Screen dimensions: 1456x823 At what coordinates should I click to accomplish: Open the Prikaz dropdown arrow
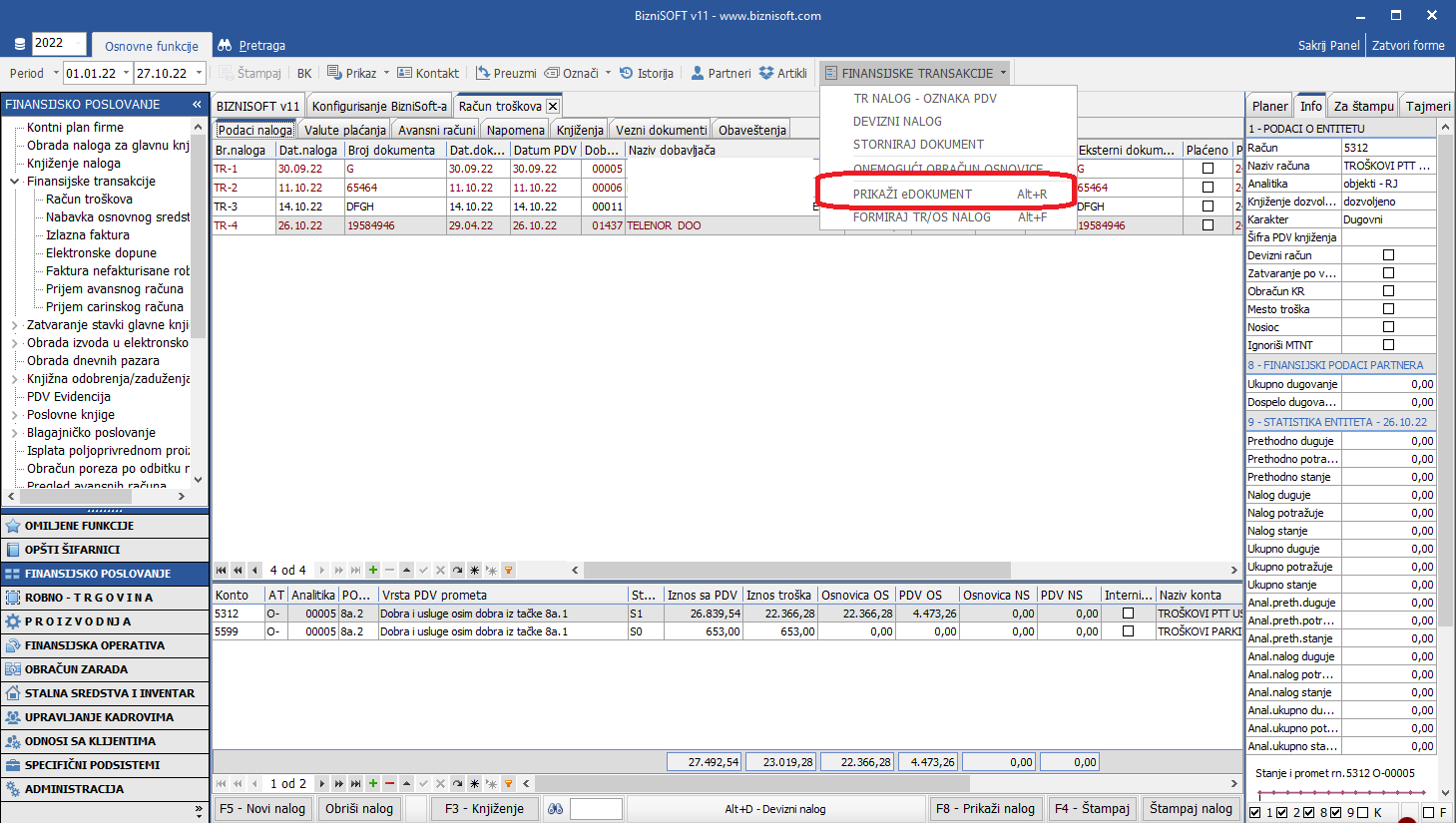386,73
